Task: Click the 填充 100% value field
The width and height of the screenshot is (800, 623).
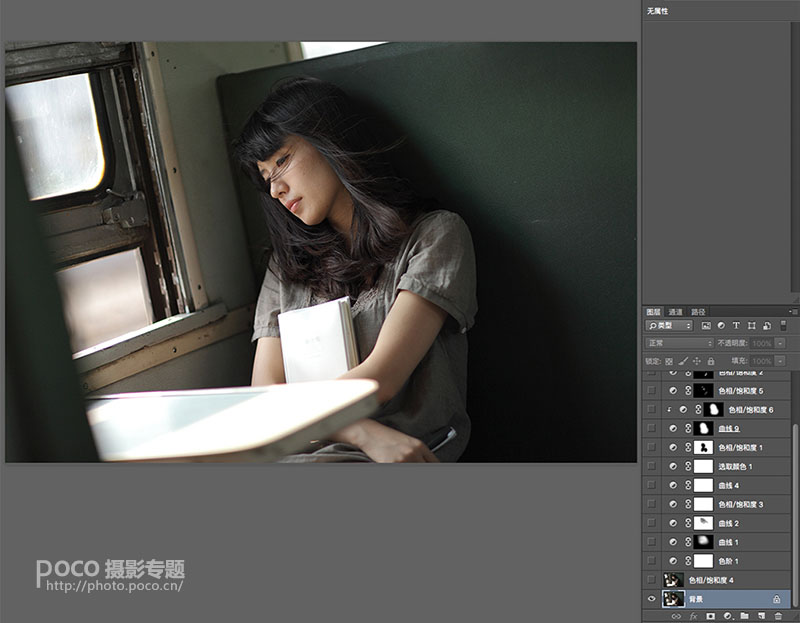Action: pyautogui.click(x=762, y=361)
